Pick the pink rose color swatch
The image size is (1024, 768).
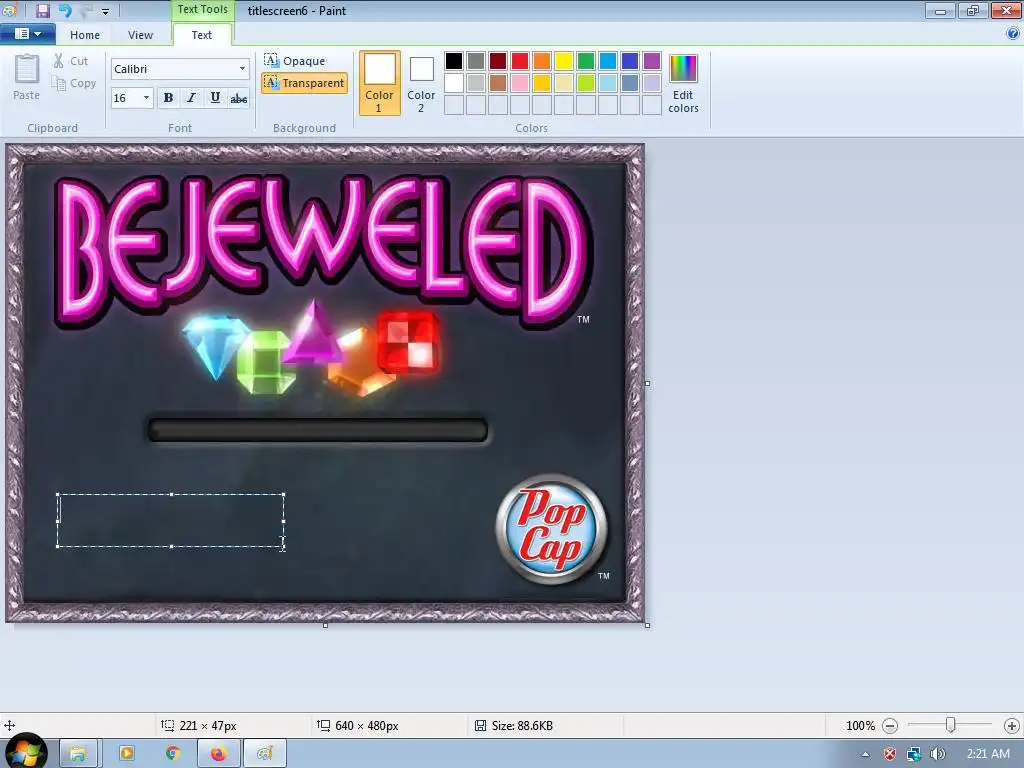[x=520, y=83]
